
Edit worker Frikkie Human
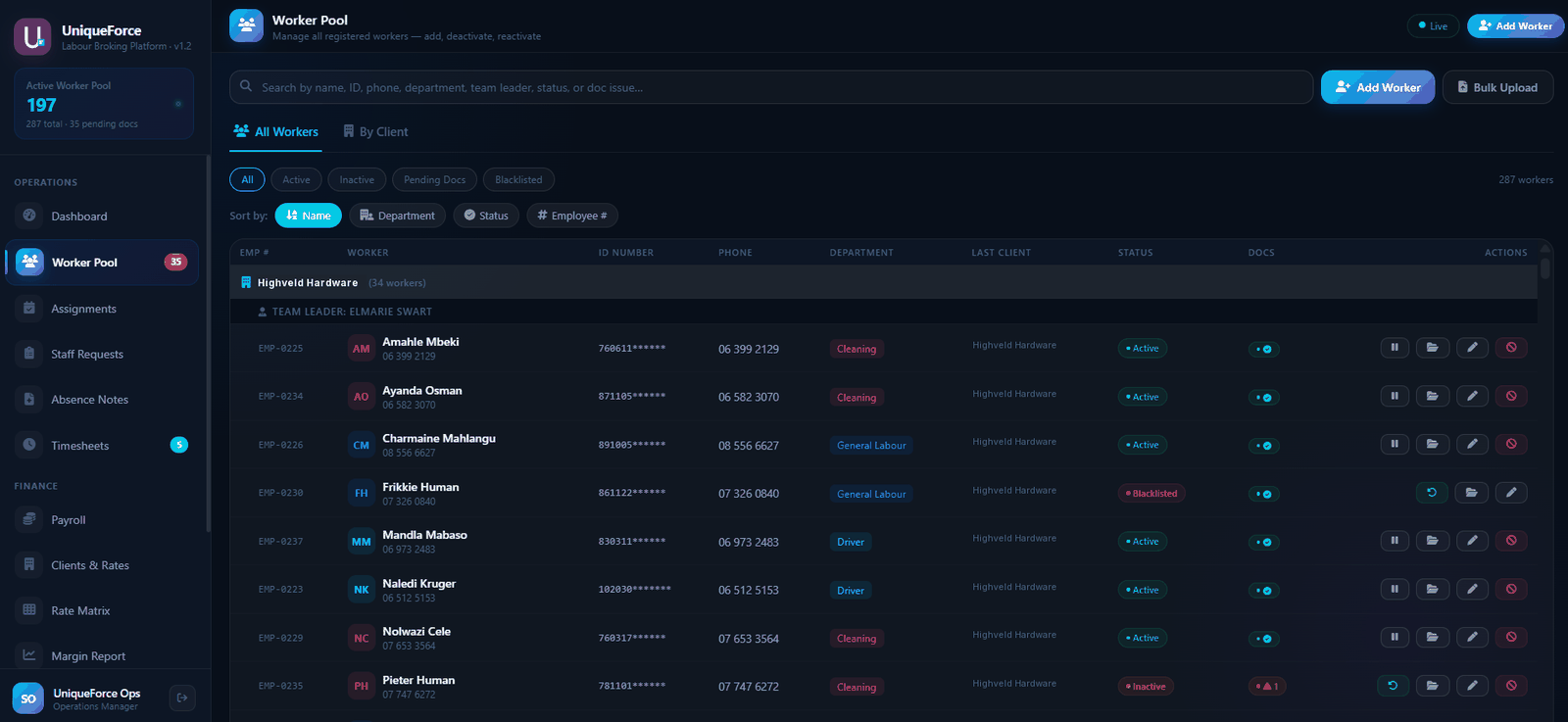click(x=1511, y=493)
